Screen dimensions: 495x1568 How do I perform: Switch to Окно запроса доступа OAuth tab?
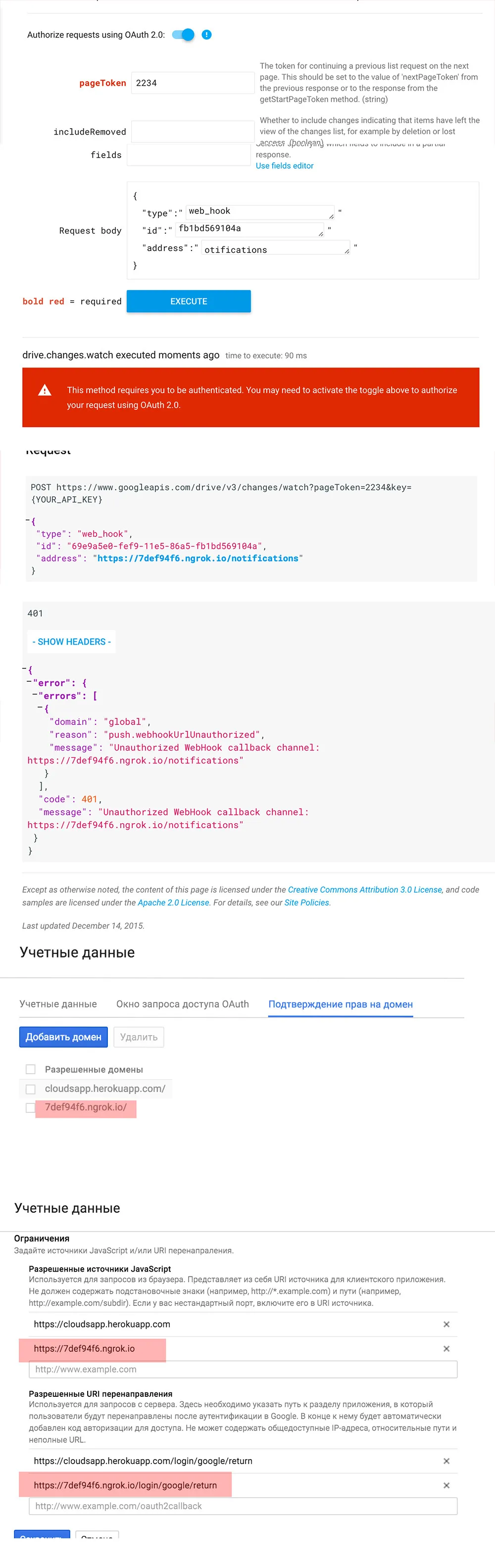point(183,1004)
